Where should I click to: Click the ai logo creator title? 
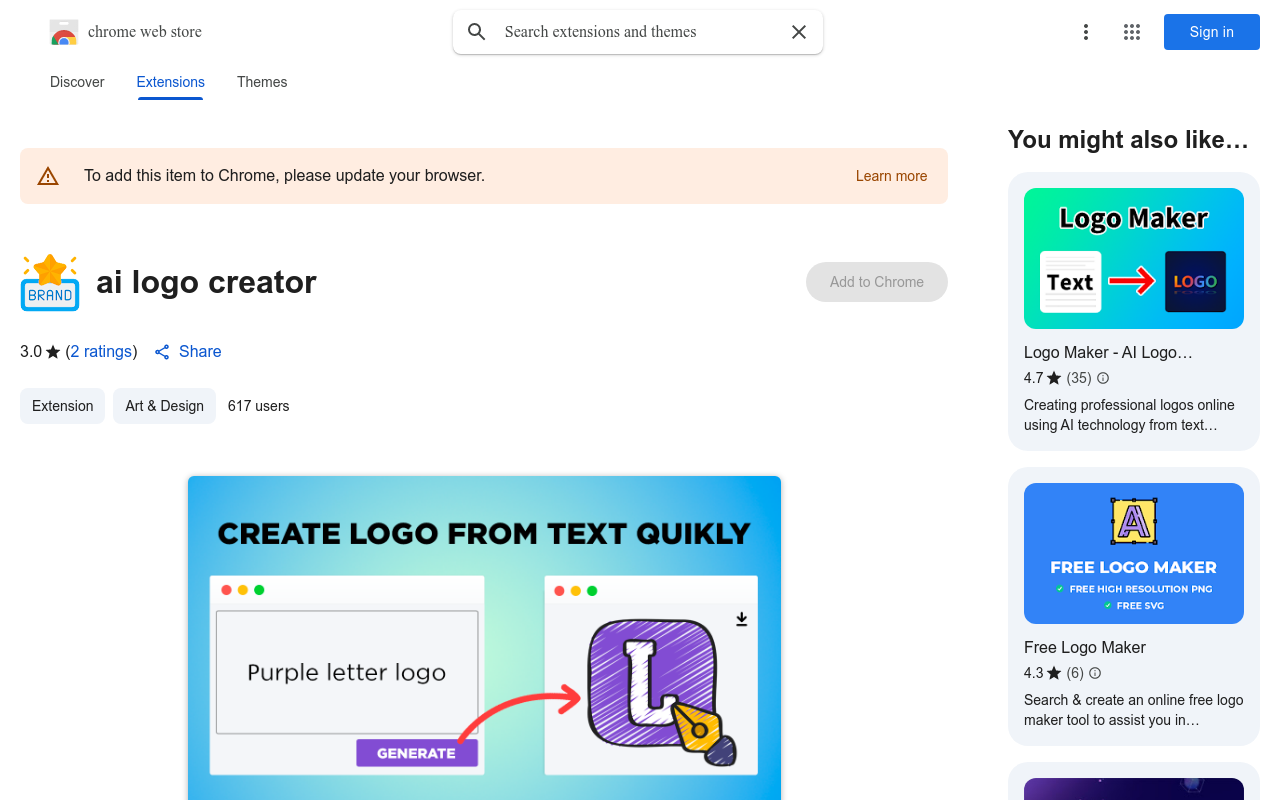tap(206, 282)
